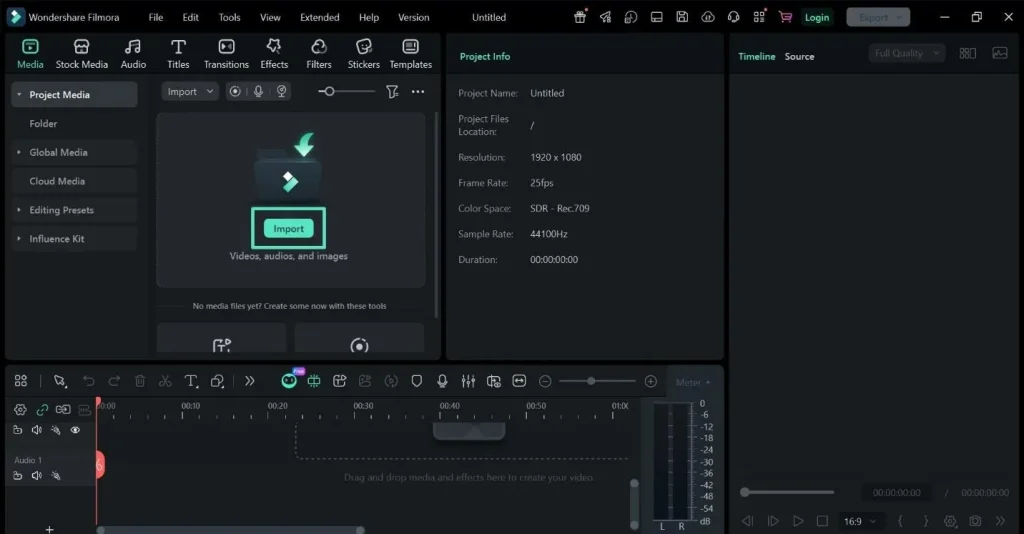Open the 16:9 aspect ratio dropdown

859,521
